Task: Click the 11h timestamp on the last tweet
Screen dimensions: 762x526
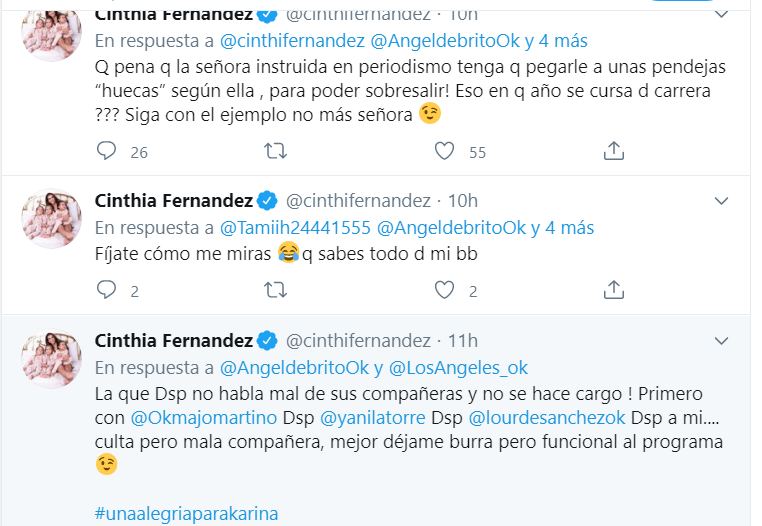Action: click(462, 340)
